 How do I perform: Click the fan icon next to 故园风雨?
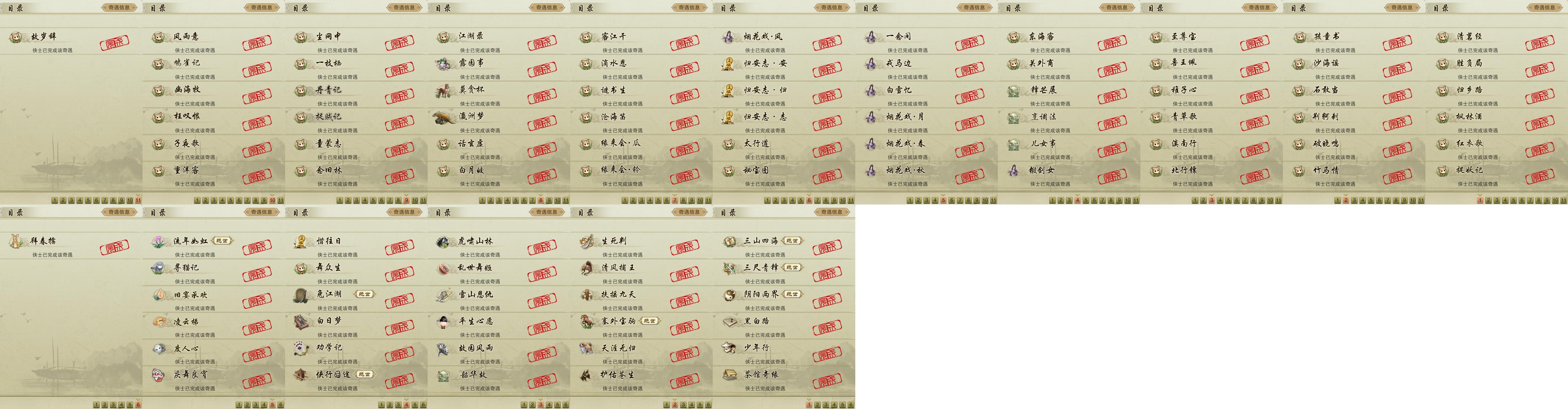coord(443,349)
